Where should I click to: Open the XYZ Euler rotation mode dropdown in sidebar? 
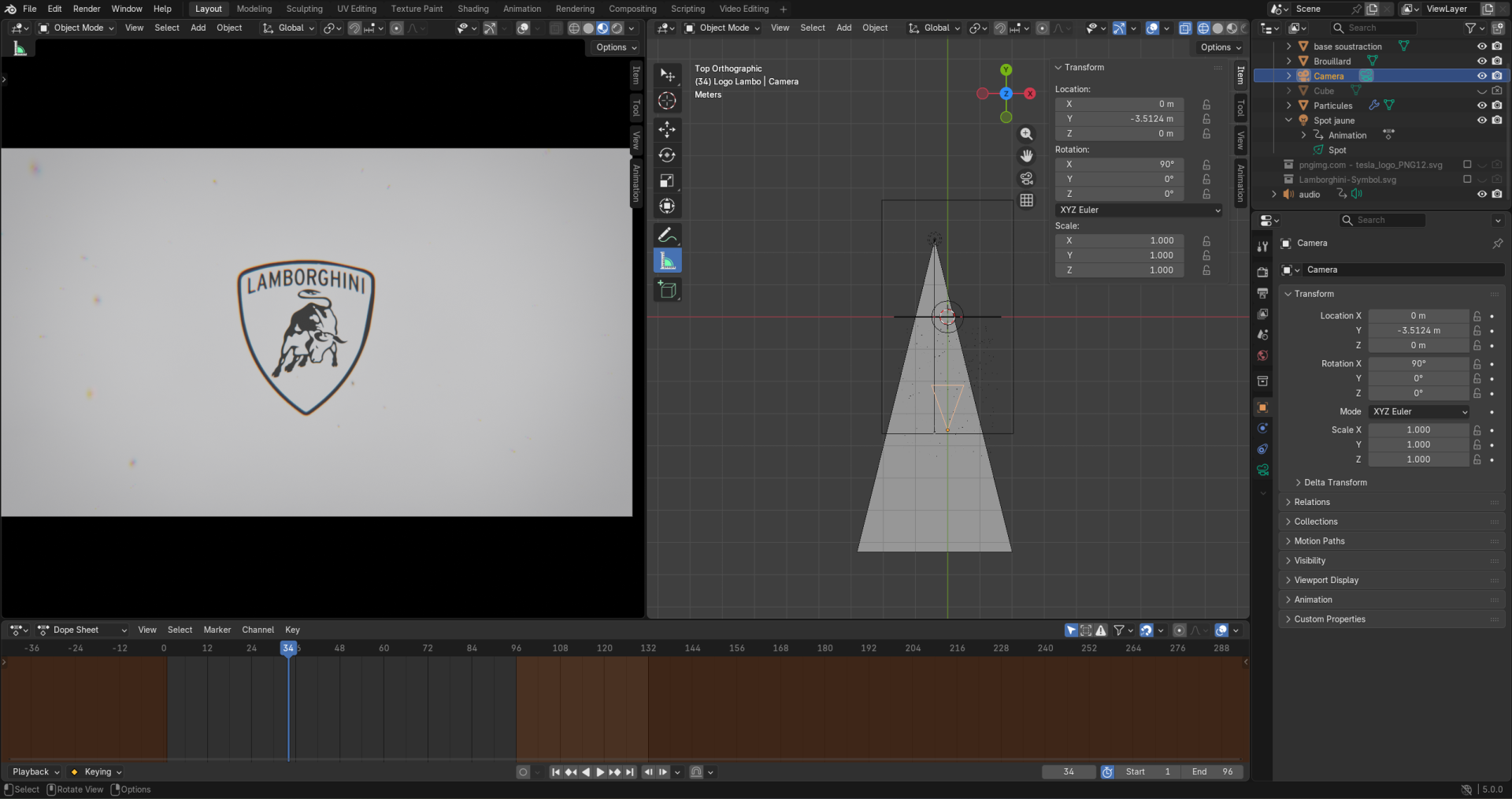coord(1139,210)
